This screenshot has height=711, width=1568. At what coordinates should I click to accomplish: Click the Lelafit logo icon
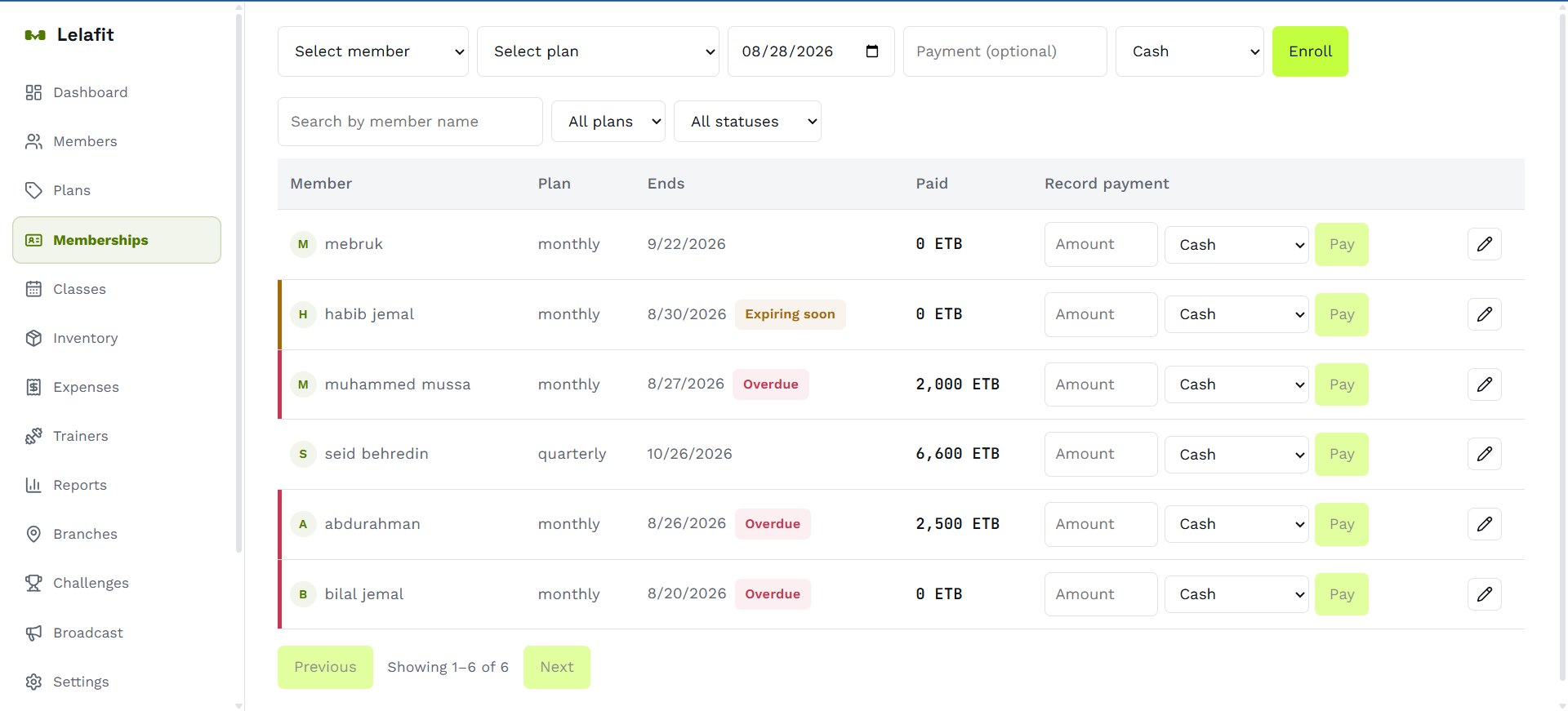coord(35,35)
